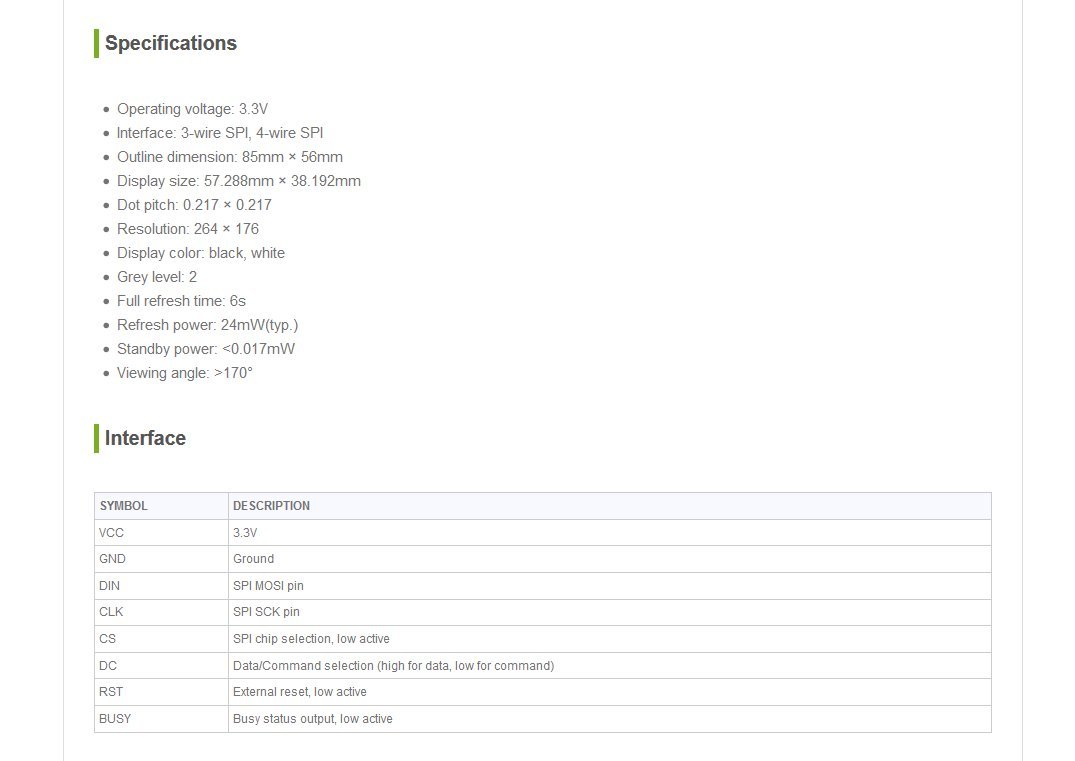Image resolution: width=1075 pixels, height=761 pixels.
Task: Click the Display size specification line
Action: click(238, 181)
